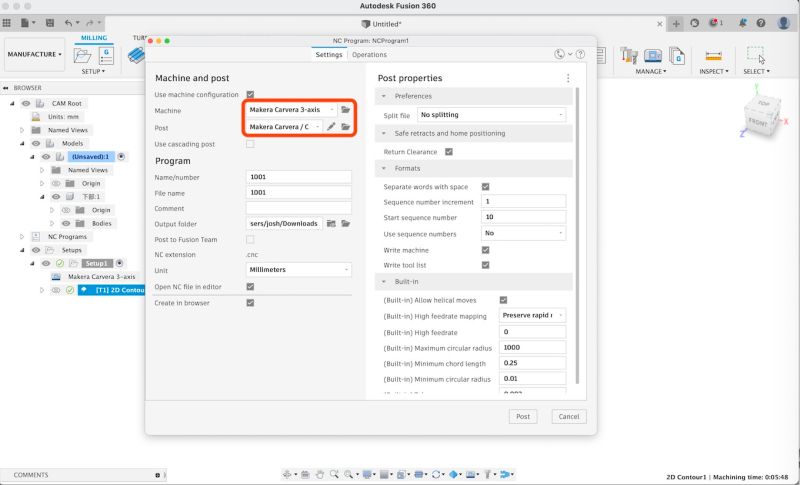Toggle Allow helical moves checkbox
Image resolution: width=800 pixels, height=485 pixels.
[x=503, y=300]
